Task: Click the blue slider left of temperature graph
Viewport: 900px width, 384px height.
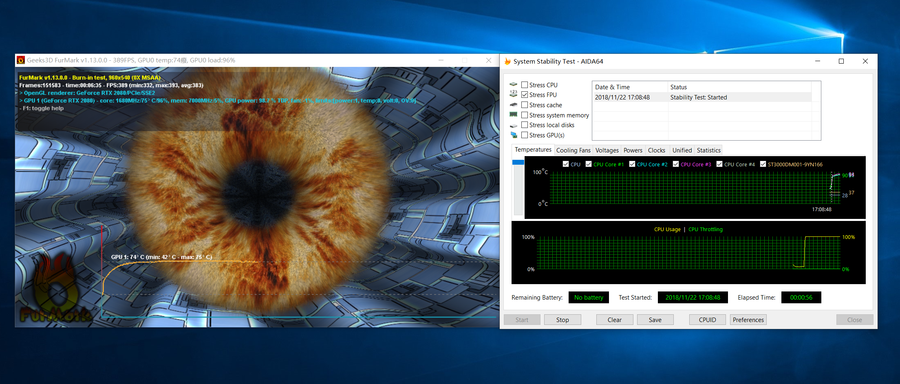Action: tap(518, 163)
